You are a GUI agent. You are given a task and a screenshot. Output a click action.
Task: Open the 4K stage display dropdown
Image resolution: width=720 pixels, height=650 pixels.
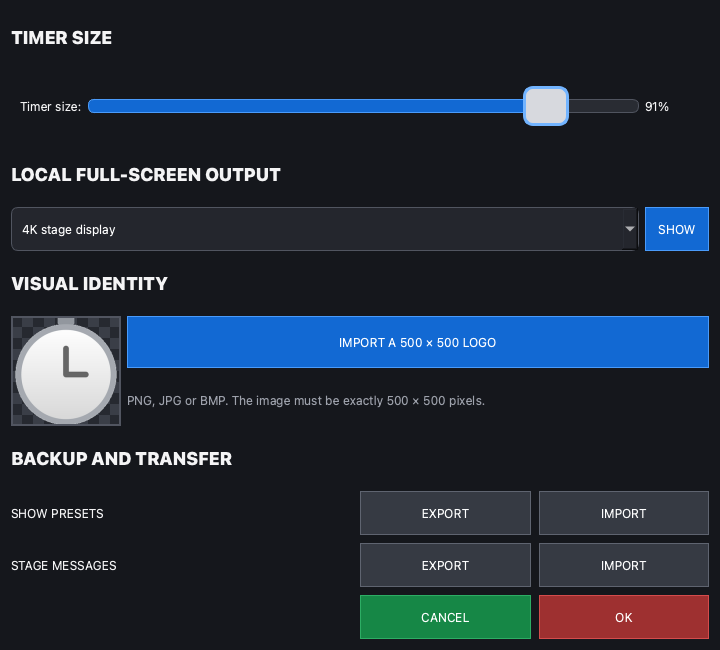[324, 229]
